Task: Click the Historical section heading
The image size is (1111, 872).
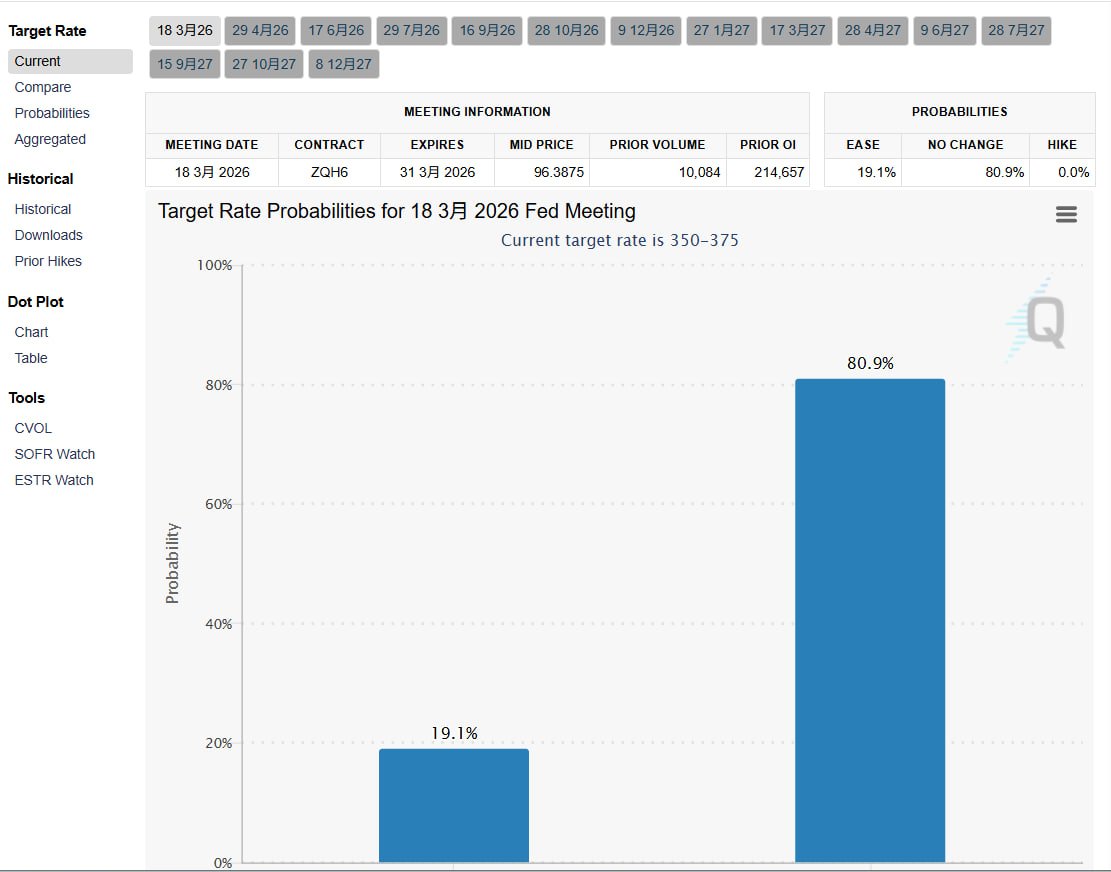Action: click(x=40, y=179)
